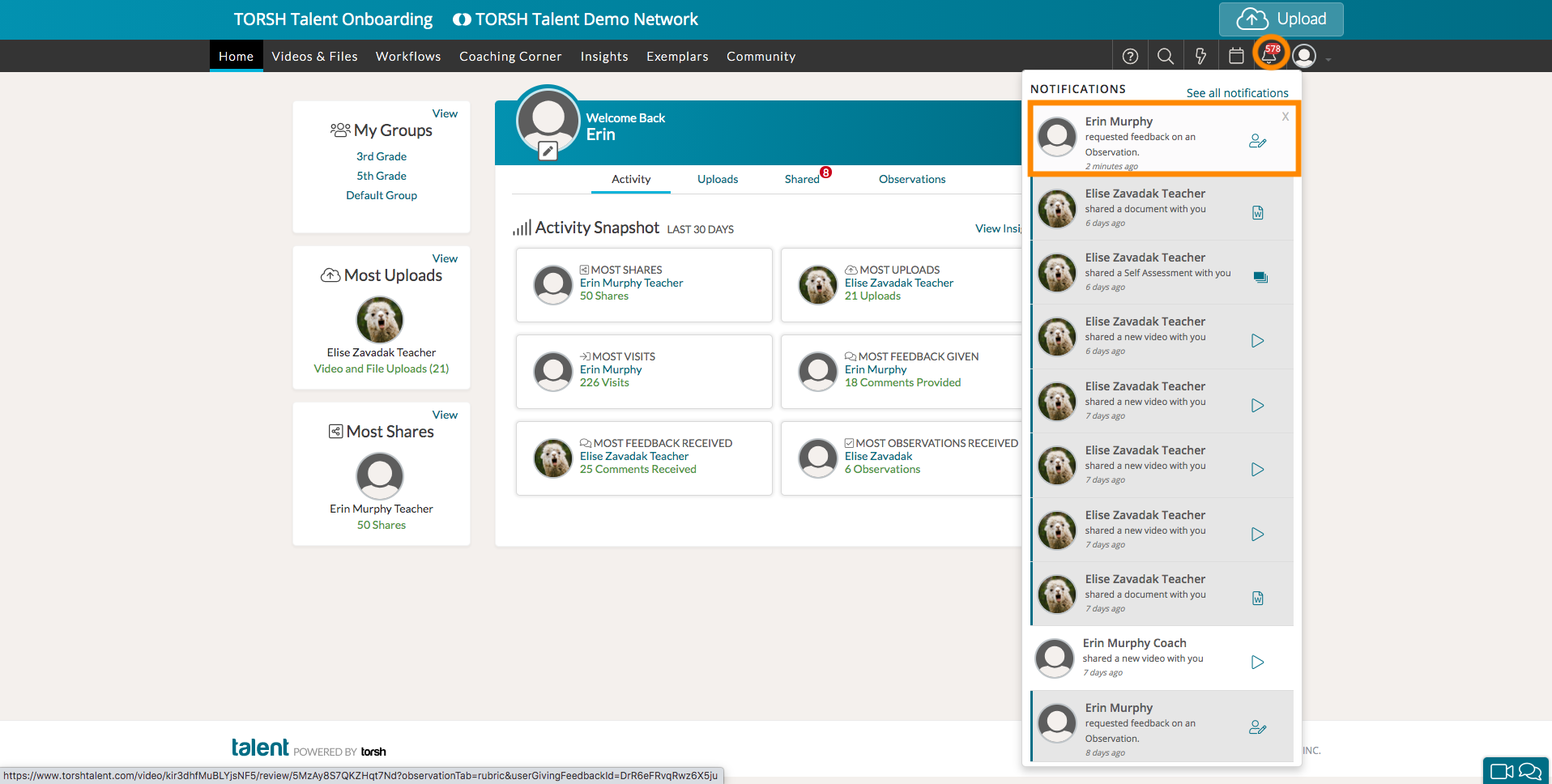Open the help question mark icon
The width and height of the screenshot is (1552, 784).
(x=1130, y=56)
